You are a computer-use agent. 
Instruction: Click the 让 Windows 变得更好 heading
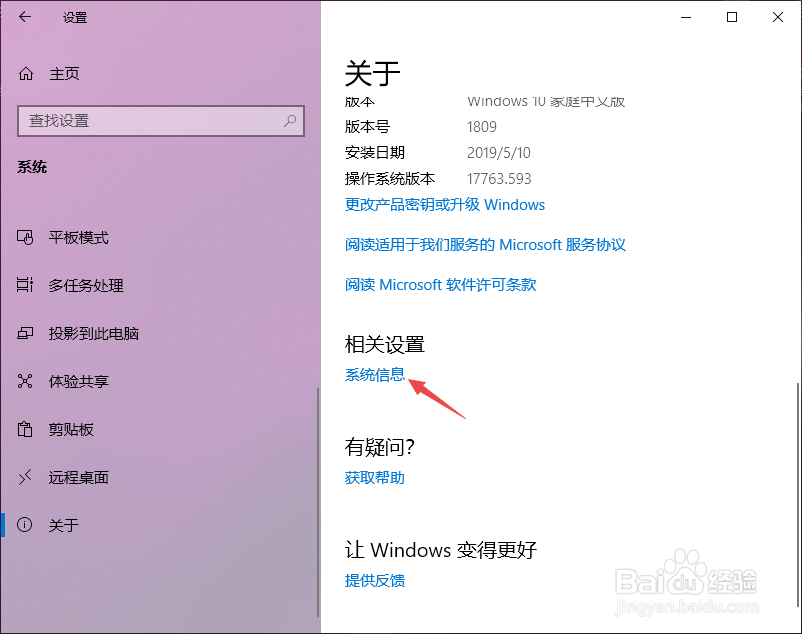tap(441, 550)
